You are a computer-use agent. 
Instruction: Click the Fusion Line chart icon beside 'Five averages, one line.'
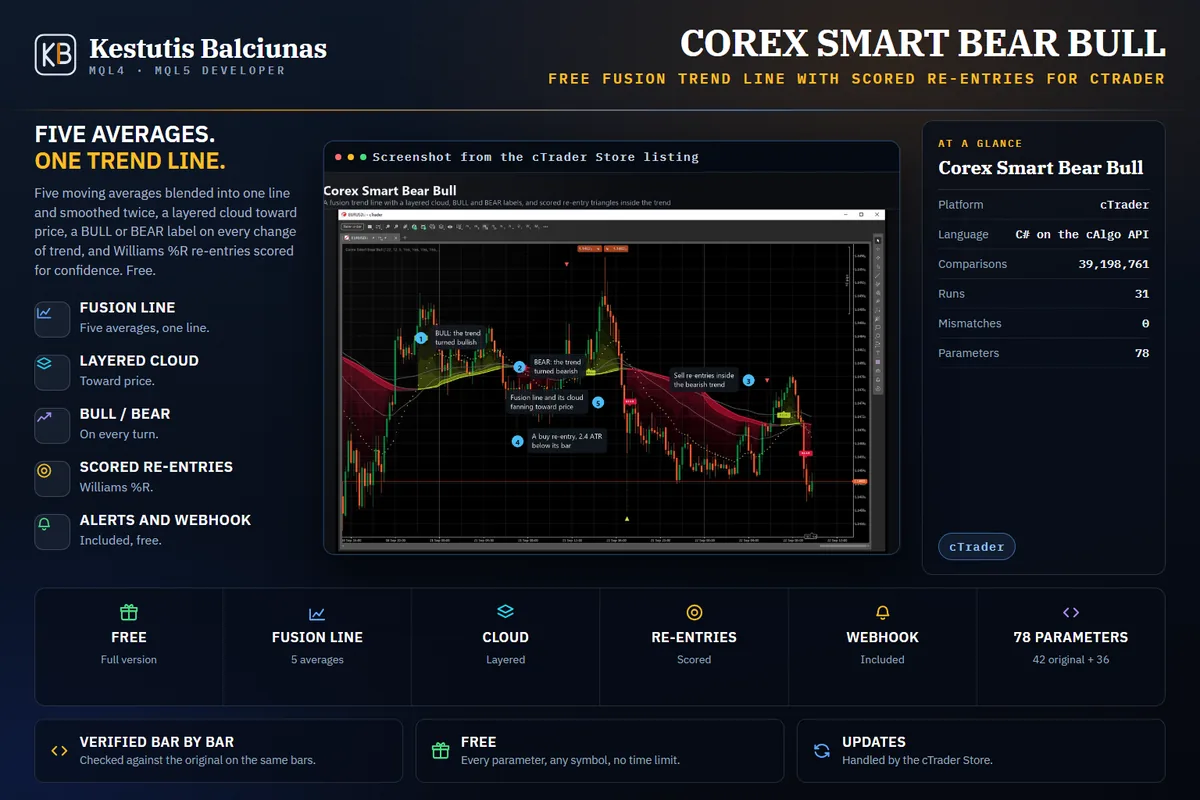[x=44, y=313]
